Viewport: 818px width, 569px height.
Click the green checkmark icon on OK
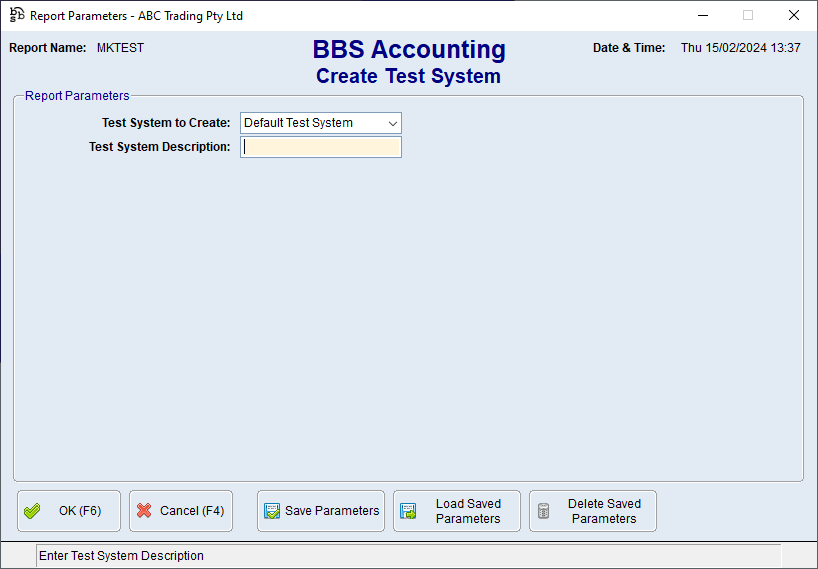[33, 511]
